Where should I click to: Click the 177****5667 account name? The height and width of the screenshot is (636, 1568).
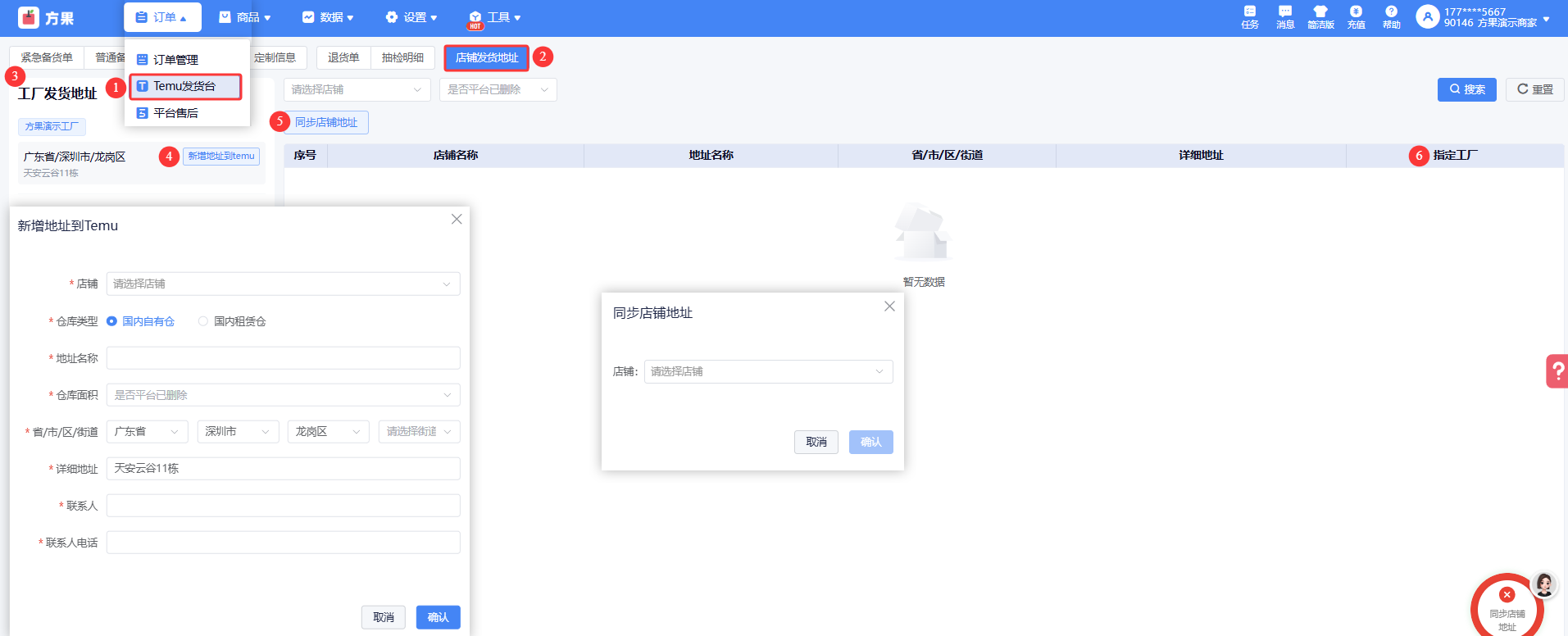click(1475, 11)
